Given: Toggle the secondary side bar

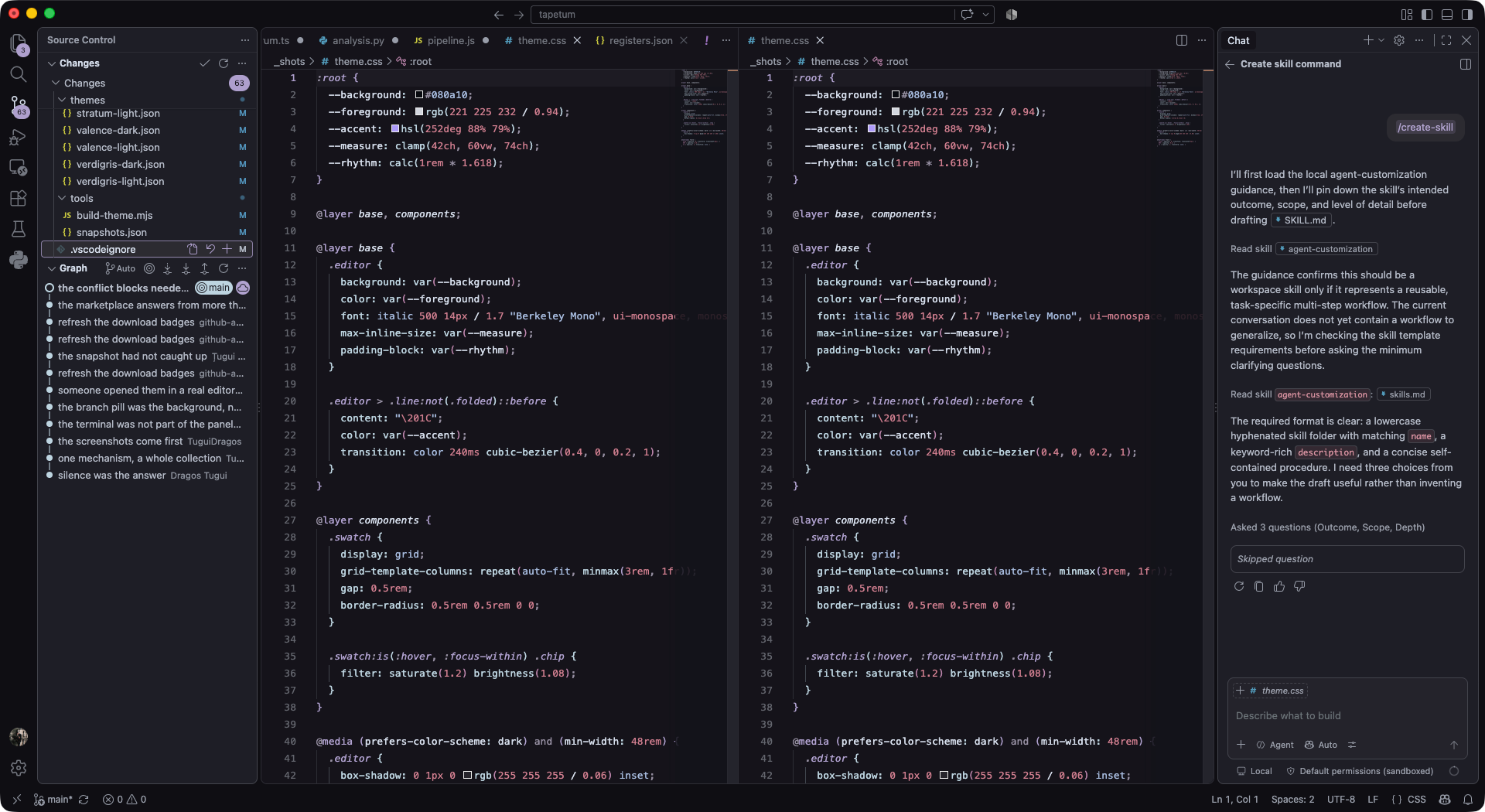Looking at the screenshot, I should point(1466,15).
